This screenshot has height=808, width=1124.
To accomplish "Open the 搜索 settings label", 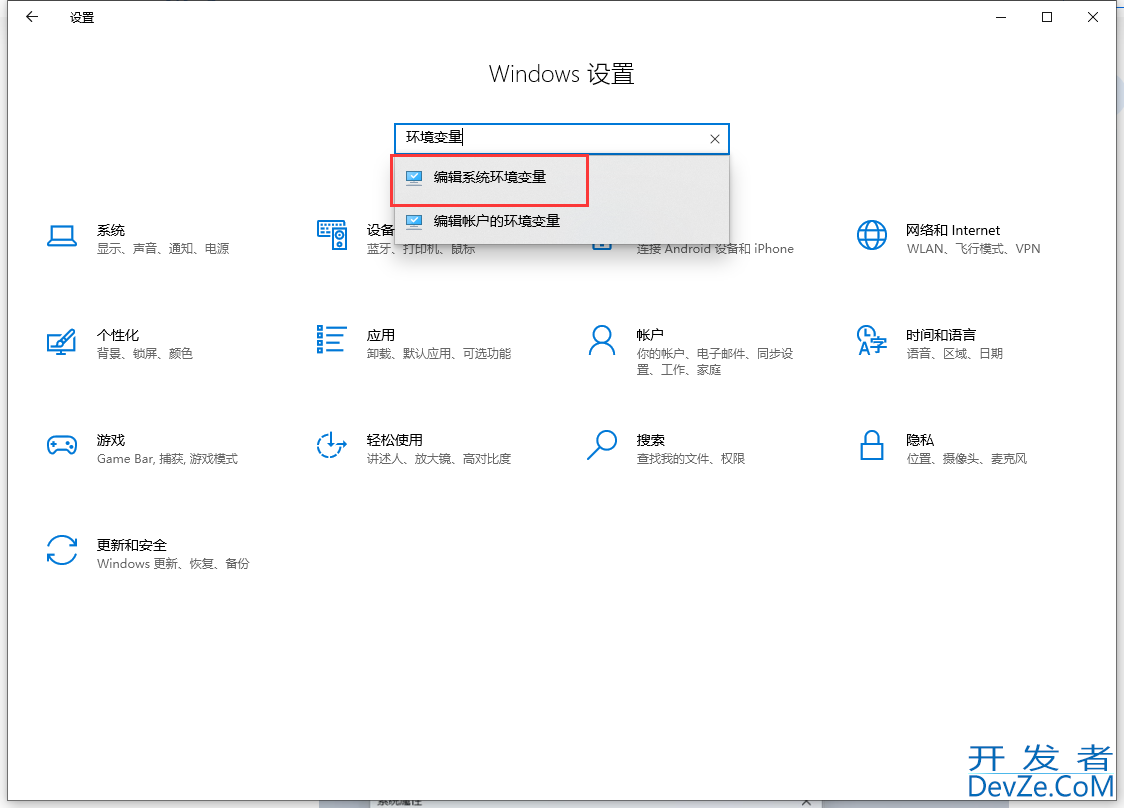I will point(651,440).
